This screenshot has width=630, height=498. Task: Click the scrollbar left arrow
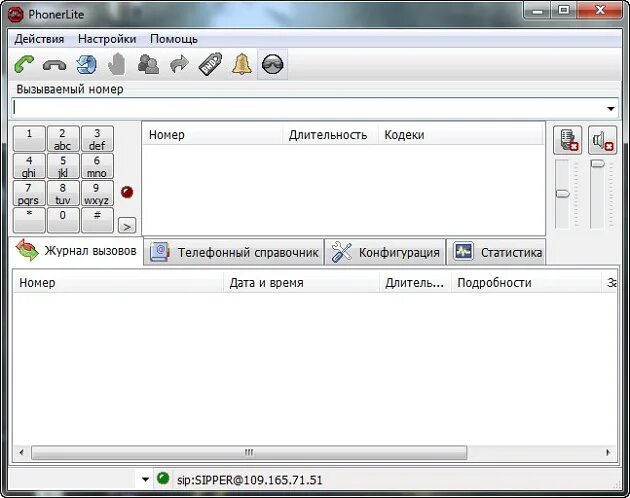(x=21, y=452)
